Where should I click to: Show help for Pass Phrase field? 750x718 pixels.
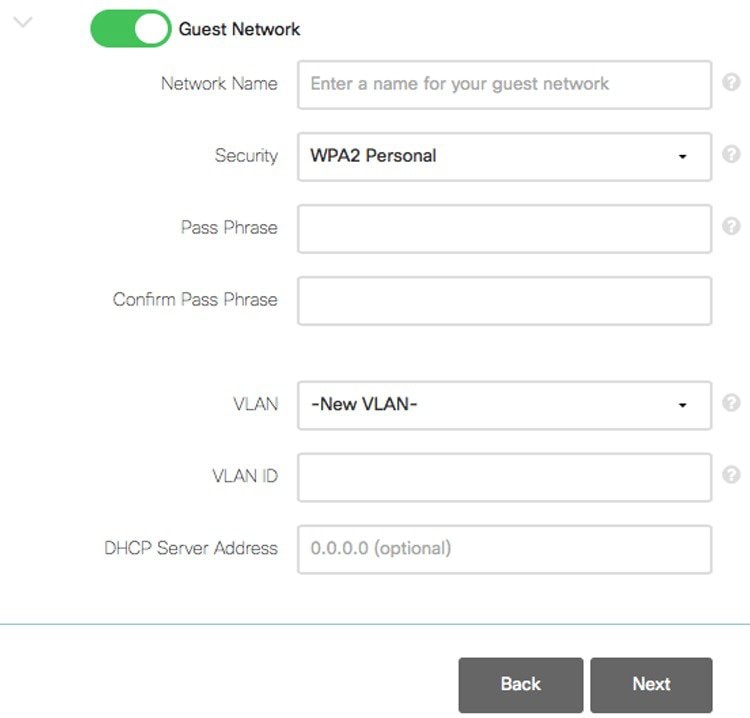(731, 227)
